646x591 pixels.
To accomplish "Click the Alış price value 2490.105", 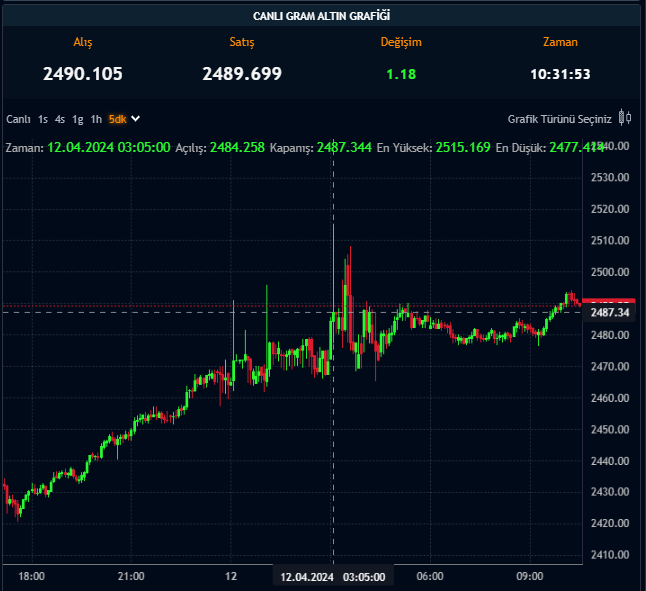I will point(83,73).
